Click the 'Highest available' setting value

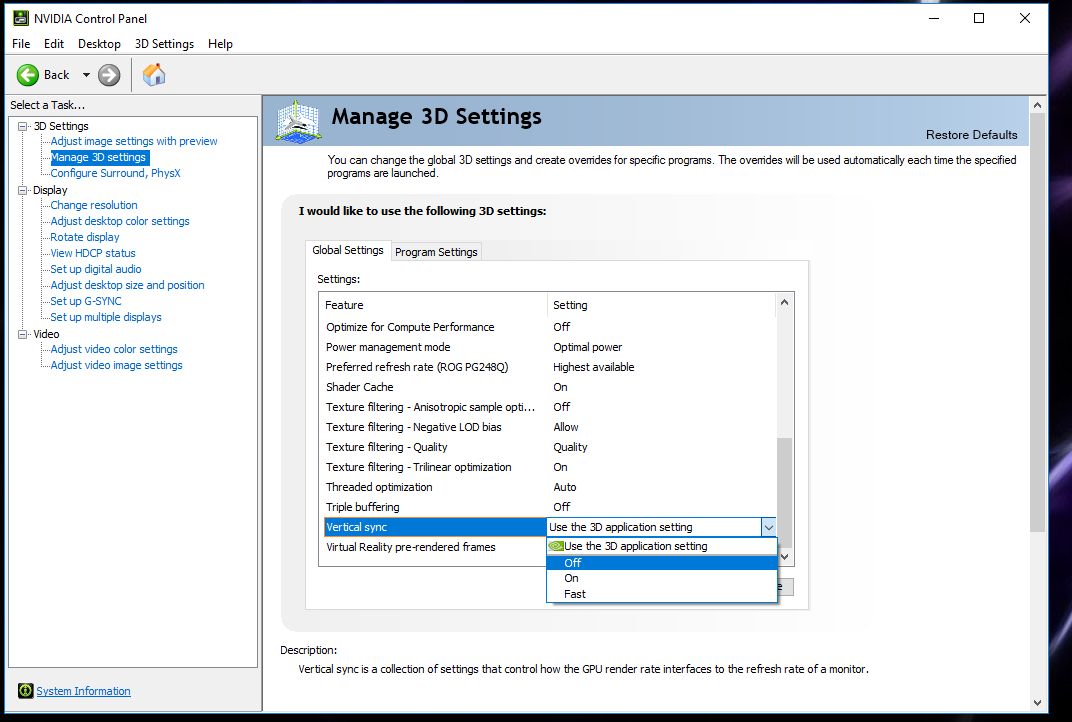tap(593, 367)
